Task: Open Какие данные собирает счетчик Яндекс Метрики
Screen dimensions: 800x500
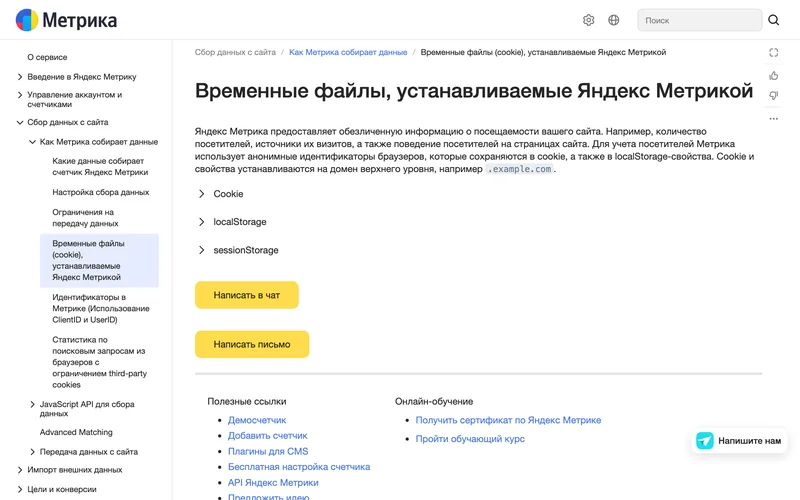Action: (x=100, y=166)
